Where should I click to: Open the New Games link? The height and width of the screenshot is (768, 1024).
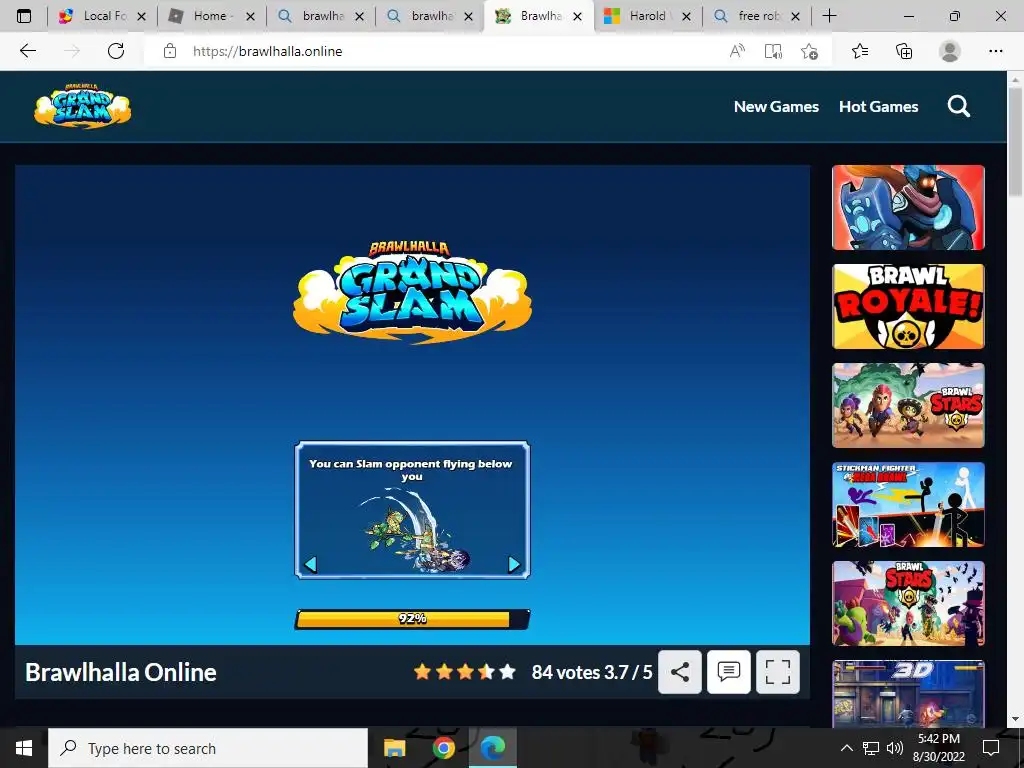pos(776,106)
